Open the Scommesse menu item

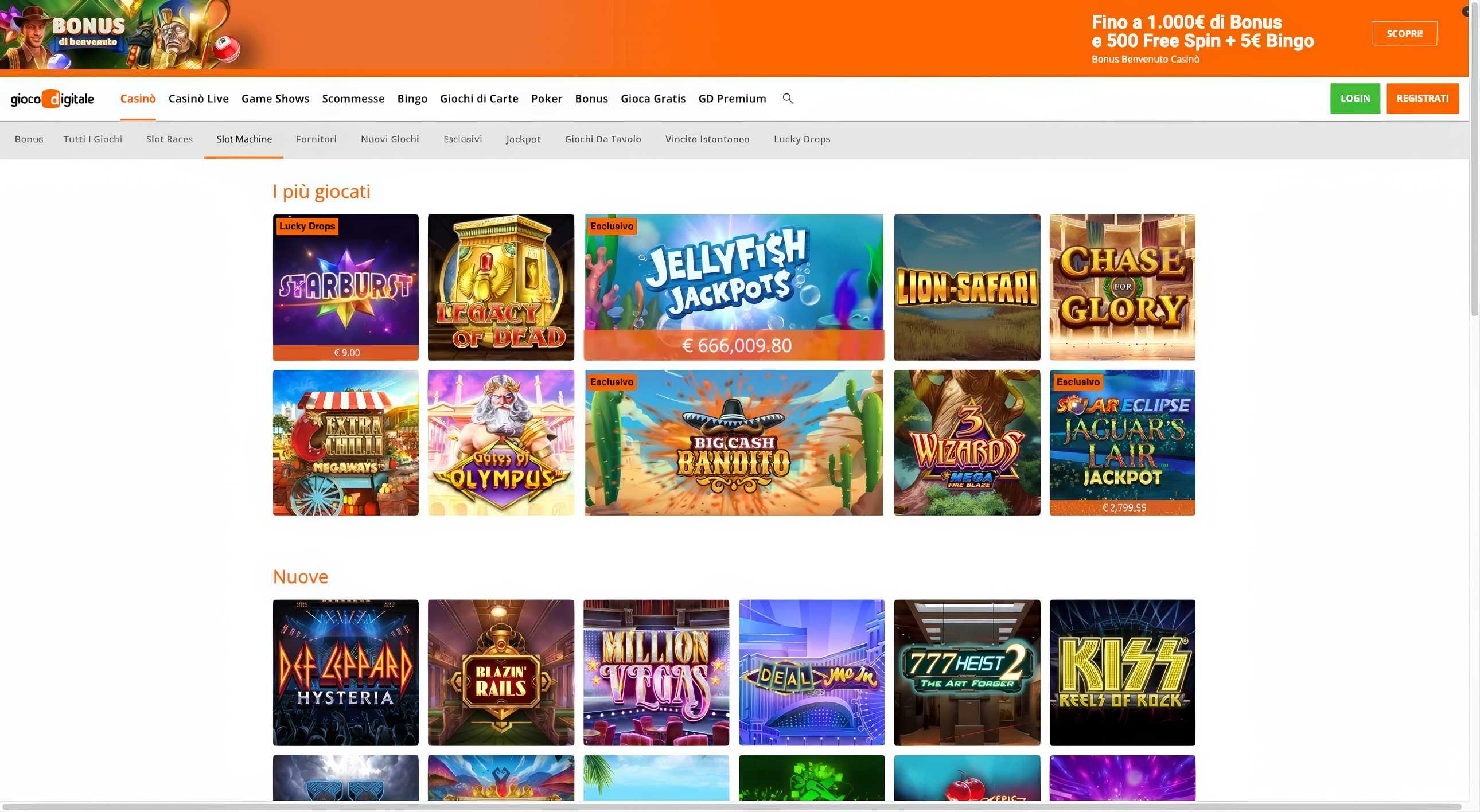point(353,98)
